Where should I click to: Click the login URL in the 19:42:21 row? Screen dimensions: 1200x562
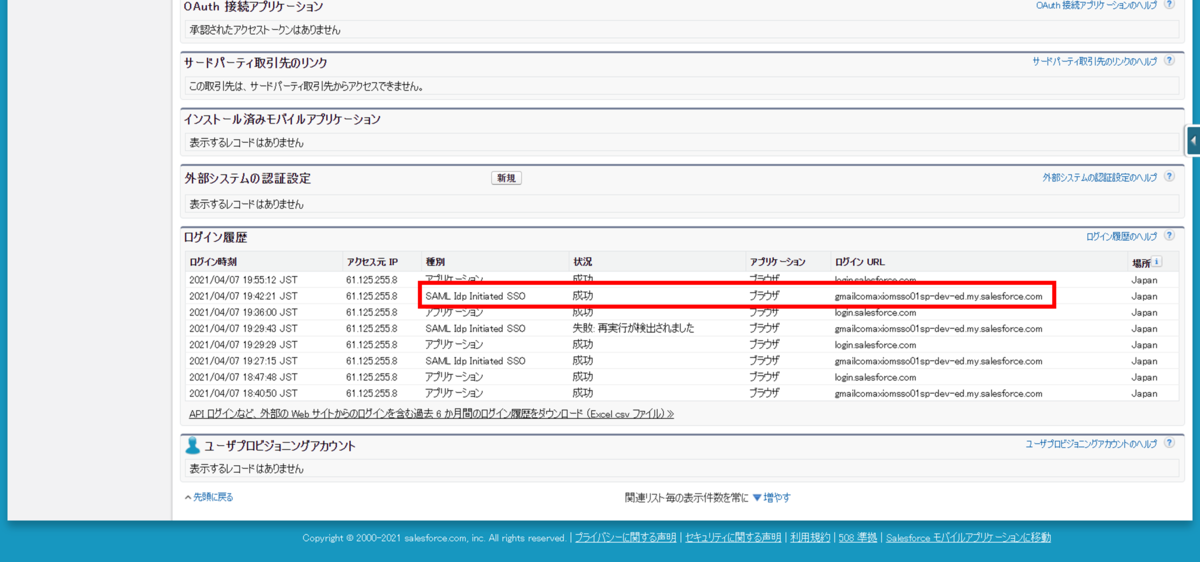[939, 296]
